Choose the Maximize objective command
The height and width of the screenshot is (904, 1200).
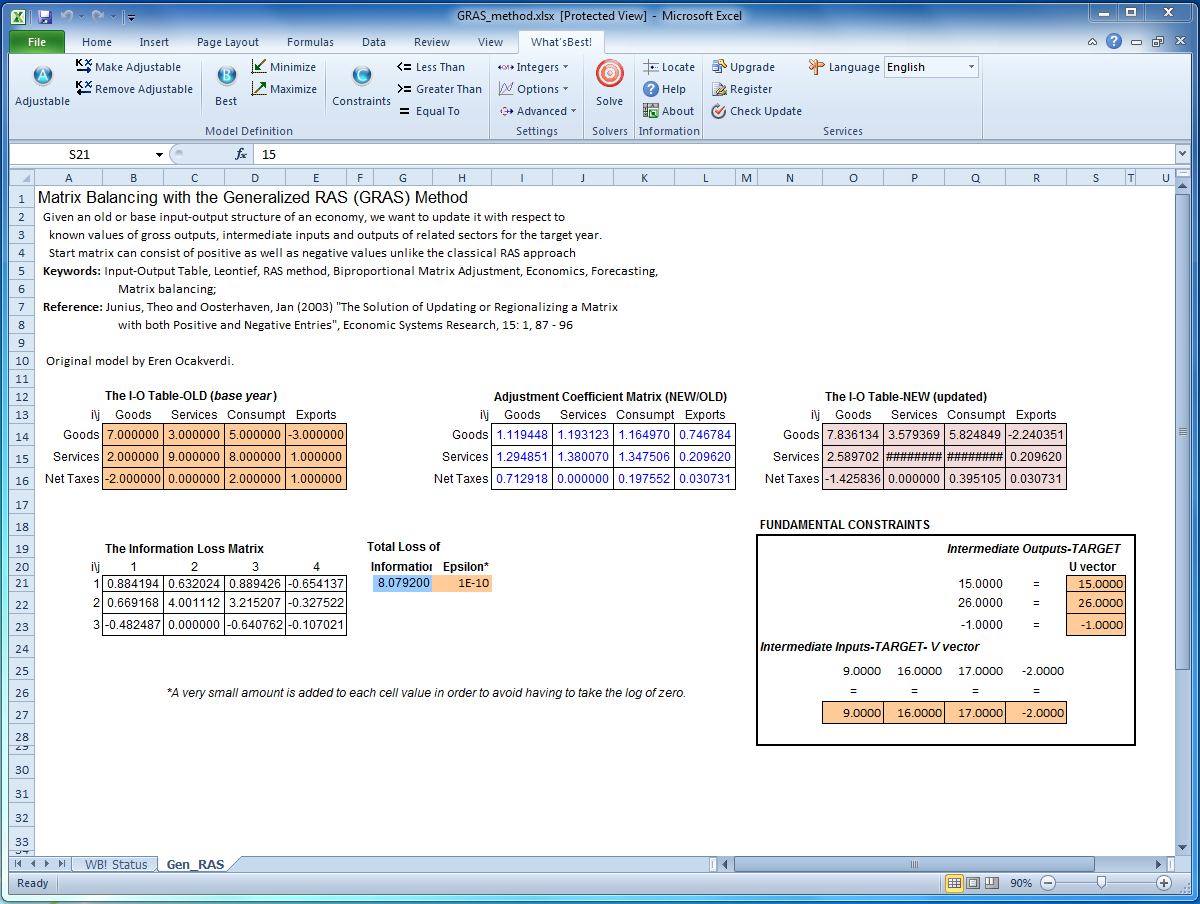tap(284, 89)
